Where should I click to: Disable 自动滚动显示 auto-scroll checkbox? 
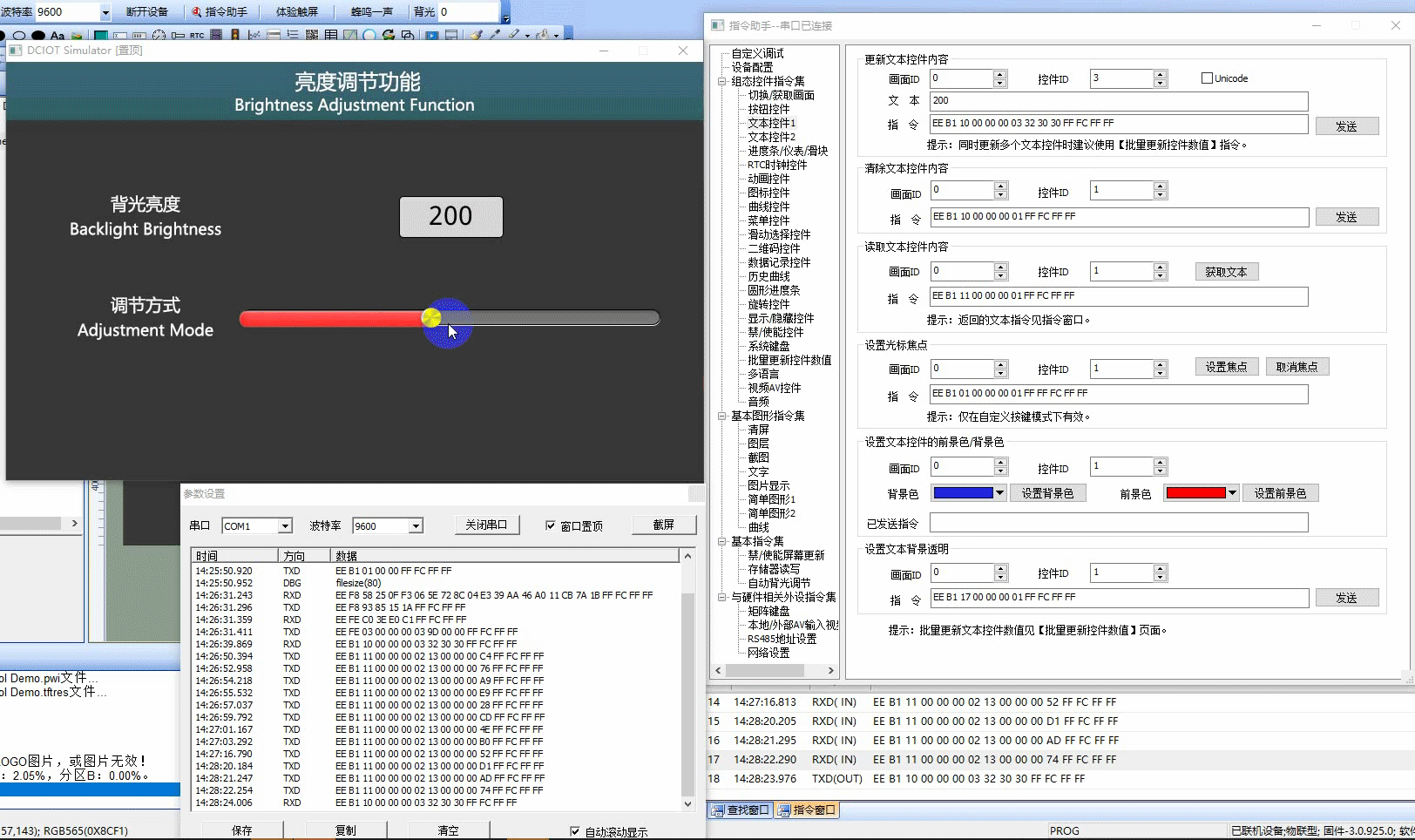575,831
